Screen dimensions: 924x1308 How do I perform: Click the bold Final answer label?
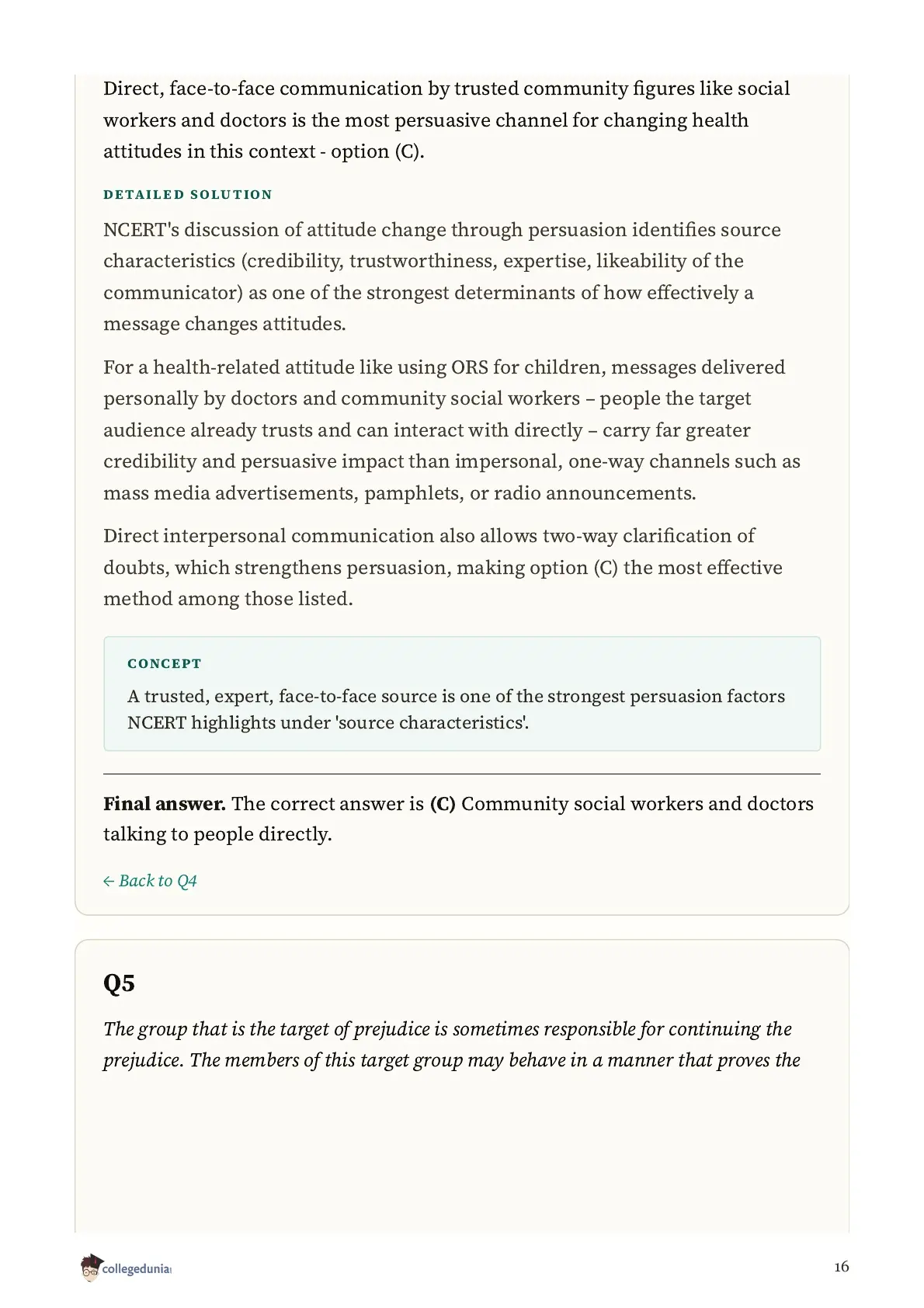click(165, 803)
